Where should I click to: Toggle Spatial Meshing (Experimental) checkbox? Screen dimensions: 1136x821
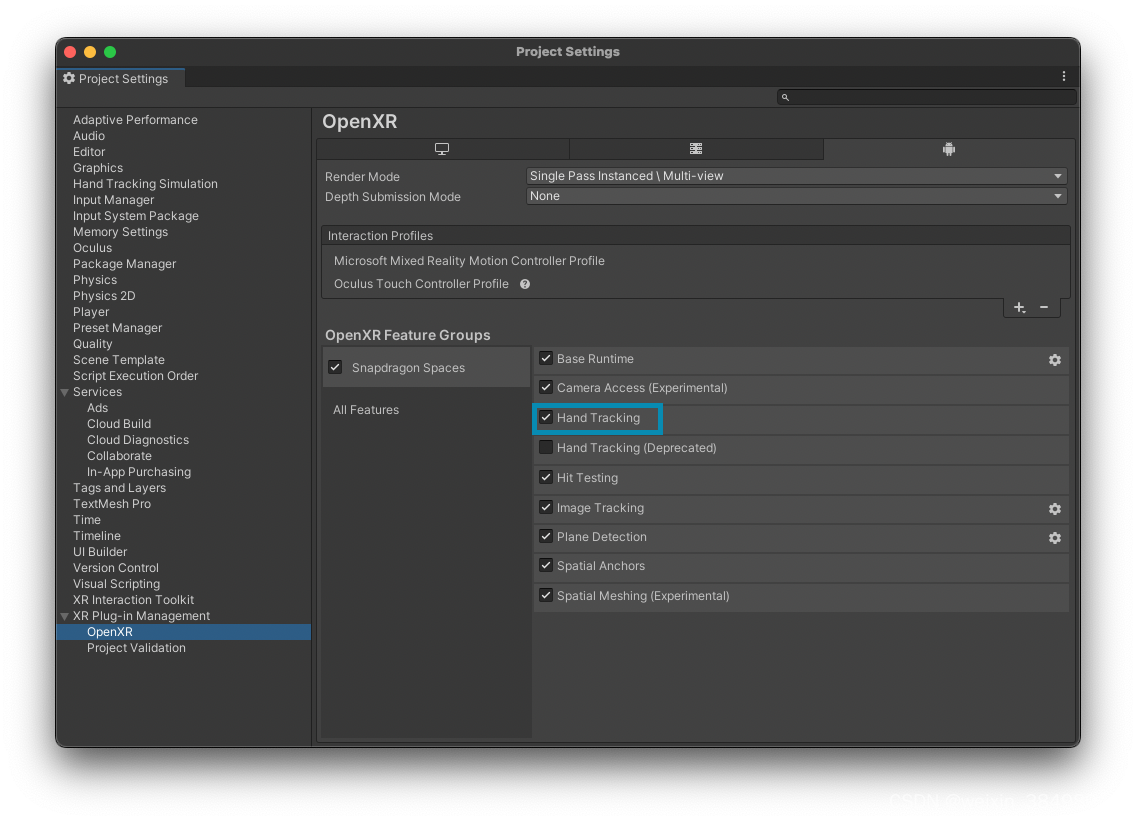point(546,596)
